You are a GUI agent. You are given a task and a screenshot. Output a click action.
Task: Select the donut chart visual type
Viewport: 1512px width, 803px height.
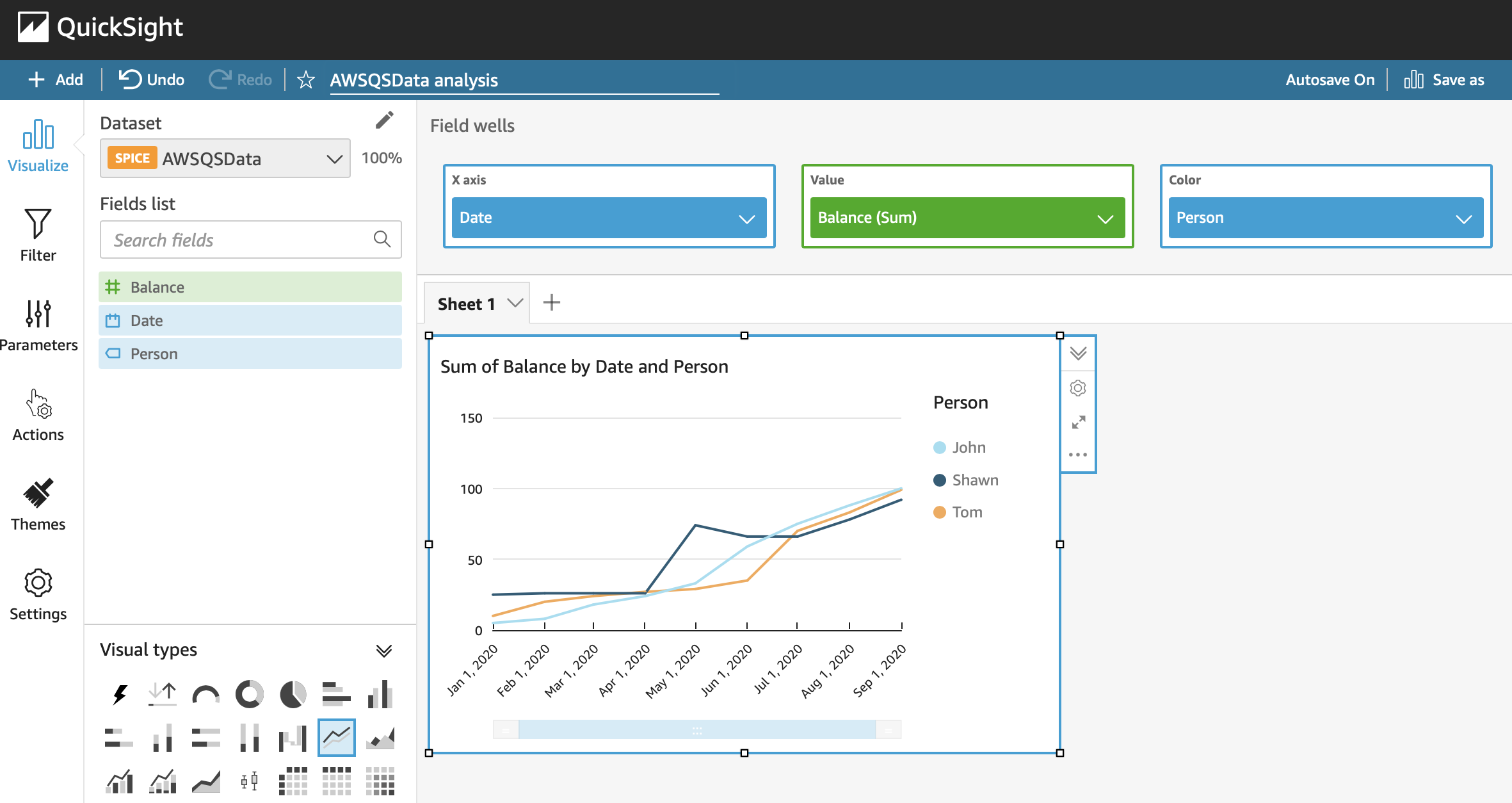(x=250, y=694)
